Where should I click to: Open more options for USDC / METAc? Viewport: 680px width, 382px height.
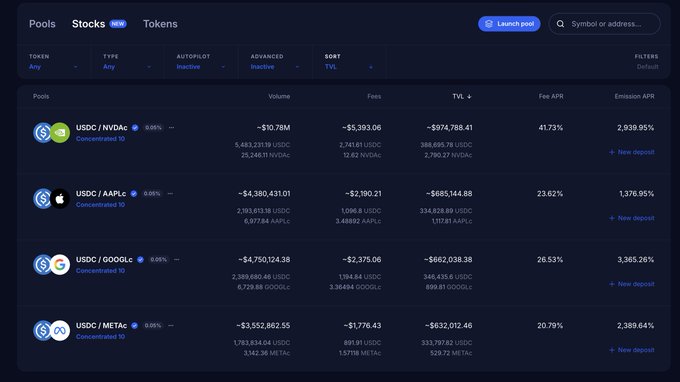tap(171, 325)
